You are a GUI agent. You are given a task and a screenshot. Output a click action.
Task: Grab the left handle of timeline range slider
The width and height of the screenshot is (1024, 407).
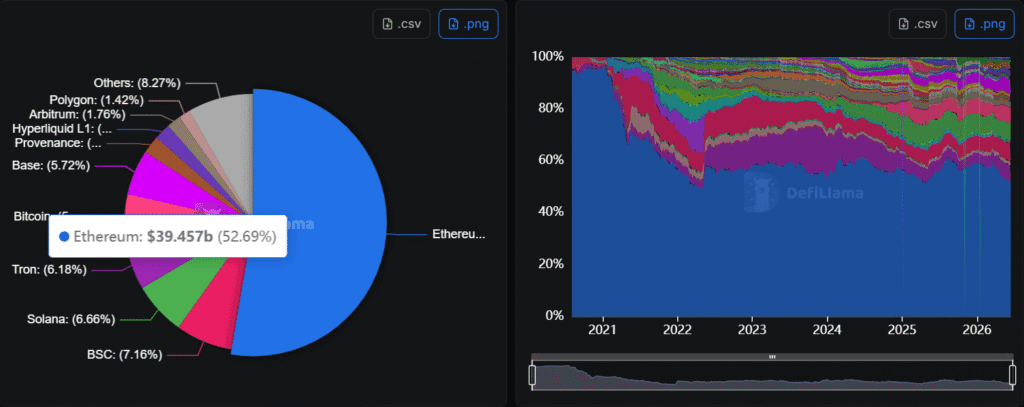[x=532, y=375]
